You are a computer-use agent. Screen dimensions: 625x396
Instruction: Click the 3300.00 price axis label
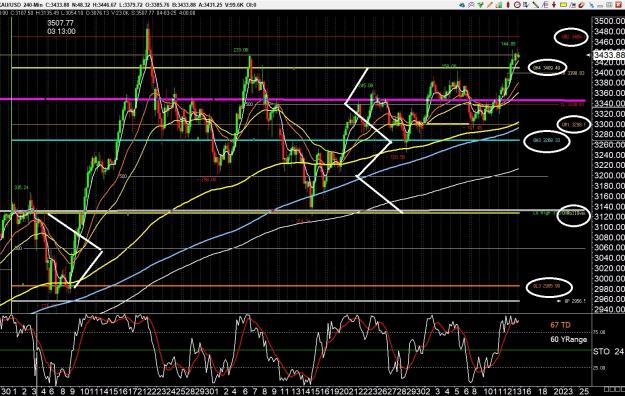609,124
